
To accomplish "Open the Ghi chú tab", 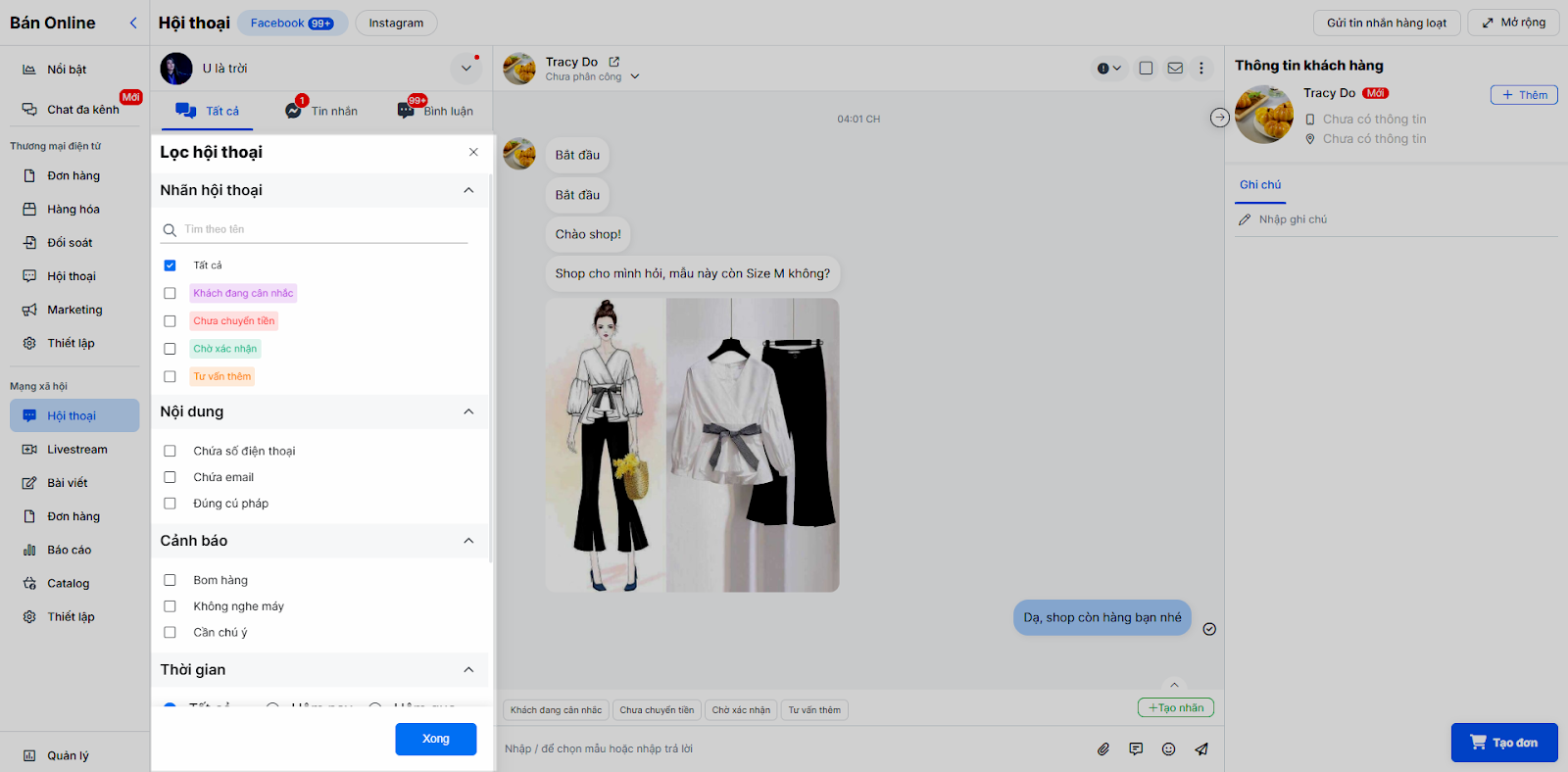I will (1260, 185).
